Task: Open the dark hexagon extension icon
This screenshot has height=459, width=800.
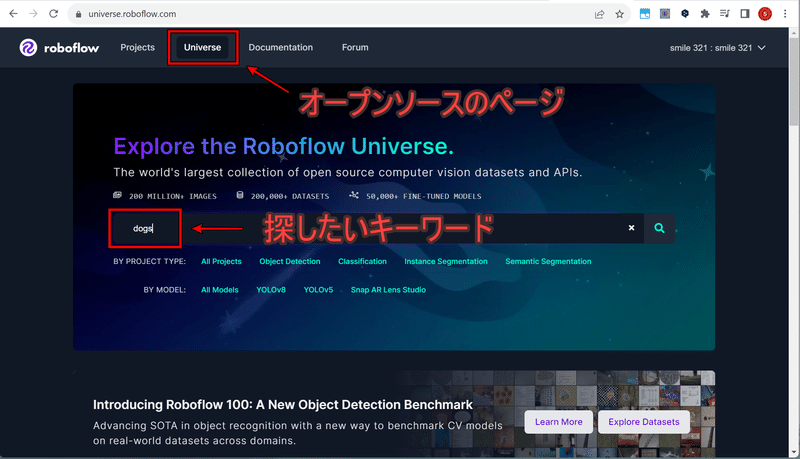Action: coord(685,14)
